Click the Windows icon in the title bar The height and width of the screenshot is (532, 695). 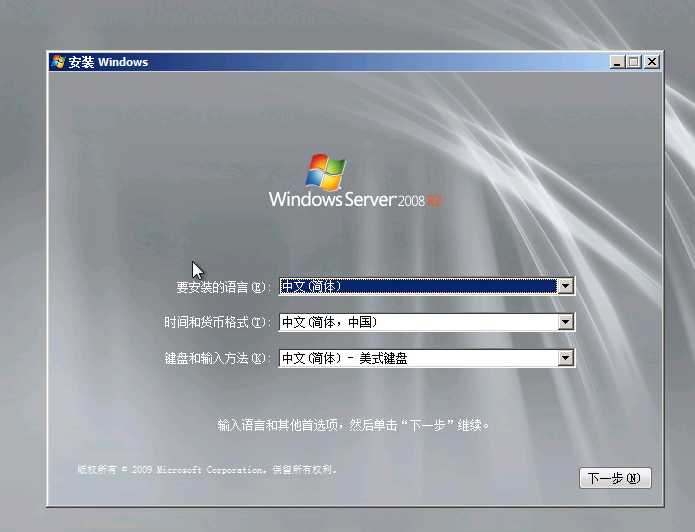coord(58,62)
